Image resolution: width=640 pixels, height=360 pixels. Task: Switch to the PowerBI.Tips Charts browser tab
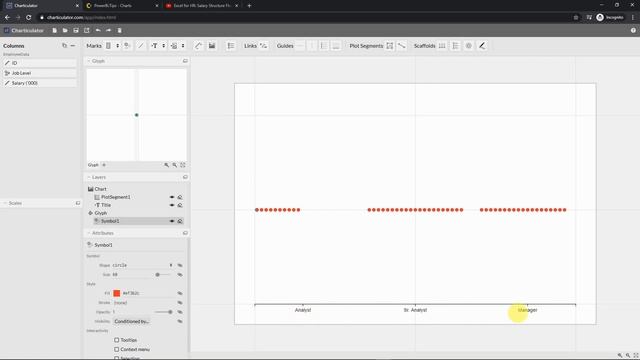121,6
